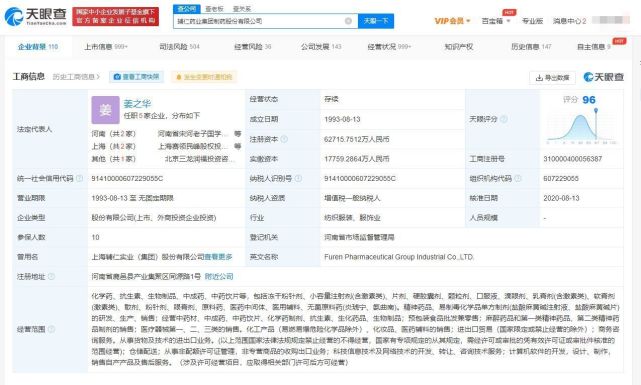Switch to the 经营风险 tab
The width and height of the screenshot is (641, 385).
[253, 47]
